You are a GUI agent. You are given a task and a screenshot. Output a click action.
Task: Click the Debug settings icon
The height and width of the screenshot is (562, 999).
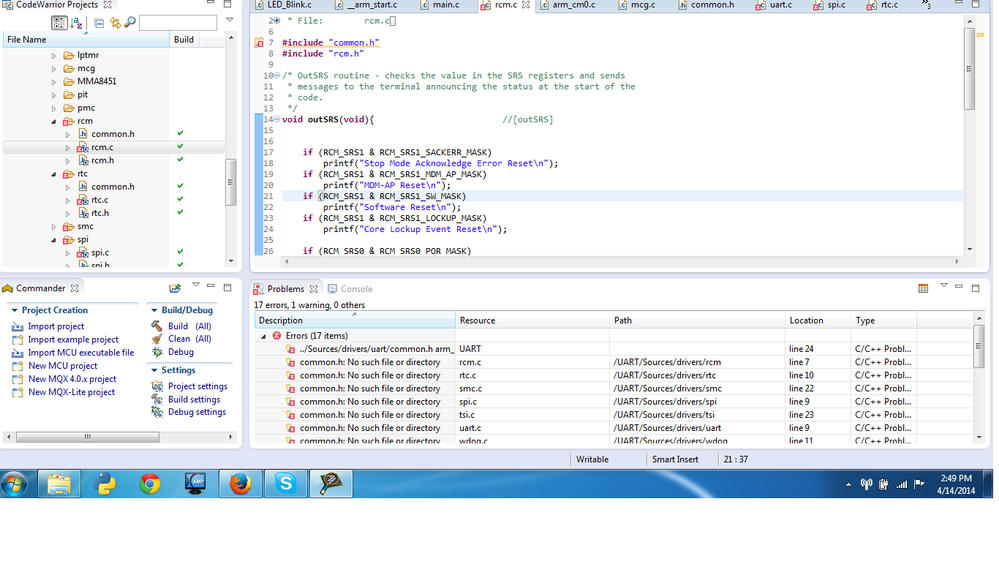[x=157, y=412]
